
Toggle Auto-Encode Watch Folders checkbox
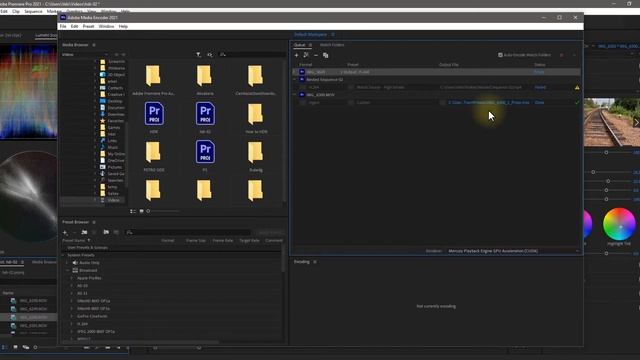pyautogui.click(x=500, y=55)
